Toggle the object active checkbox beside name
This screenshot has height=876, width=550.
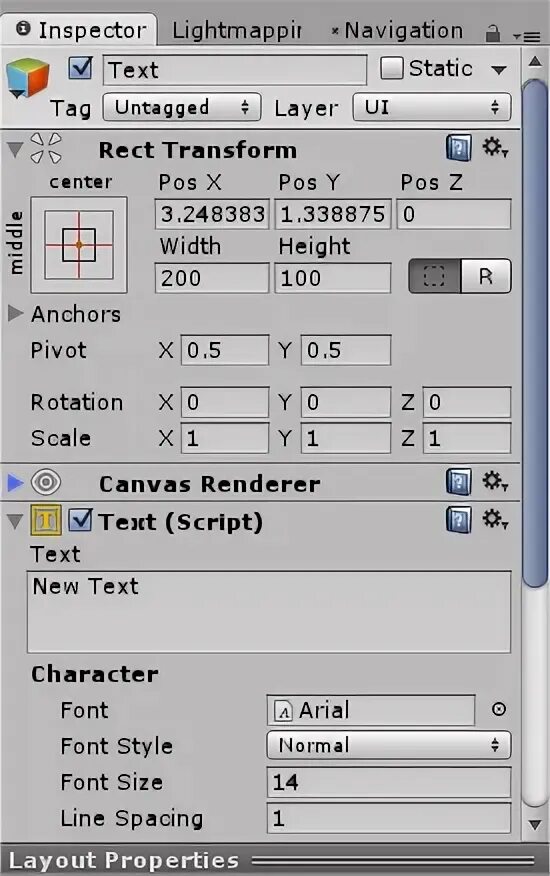coord(80,68)
